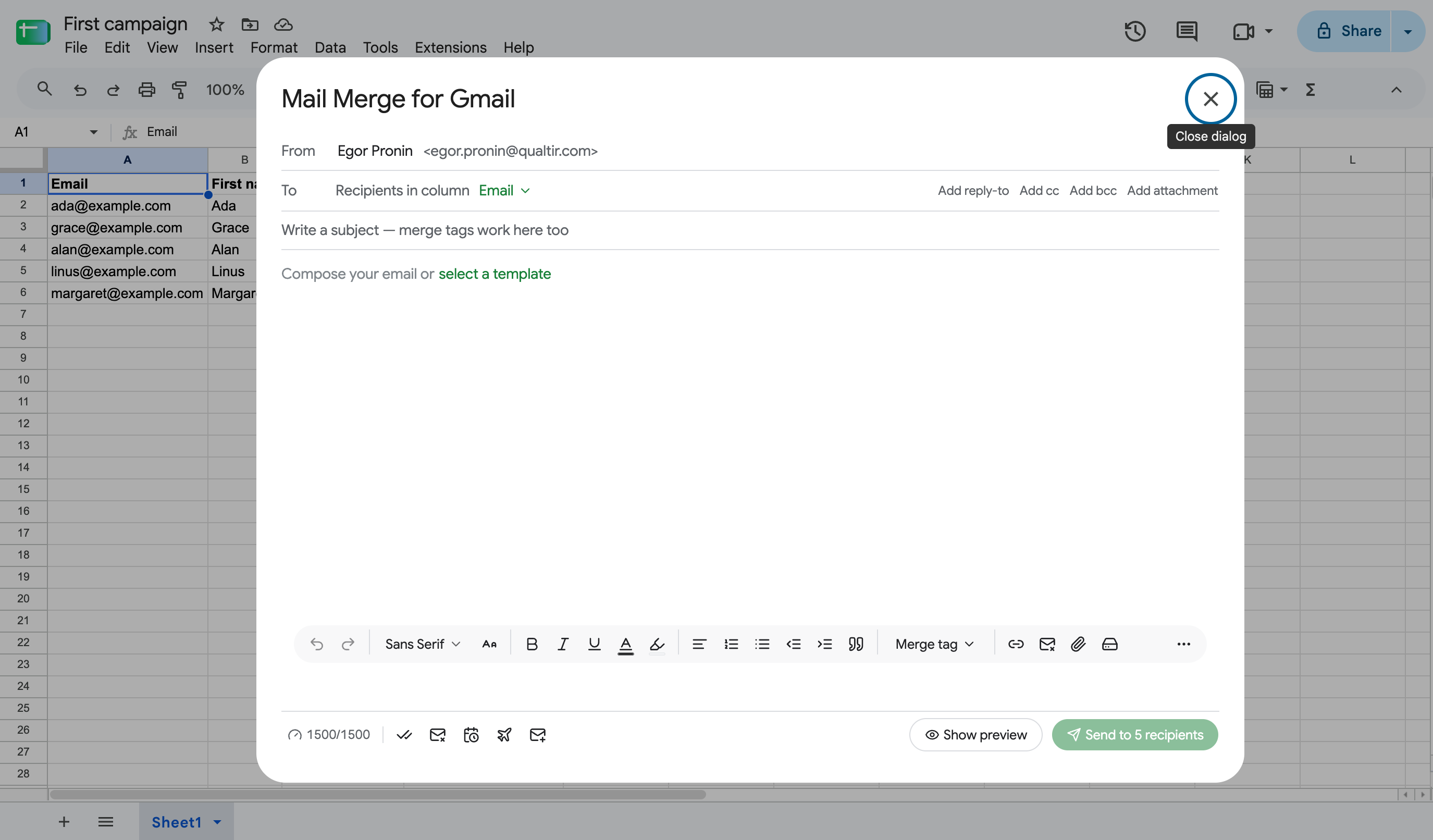Viewport: 1433px width, 840px height.
Task: Insert a link in the email
Action: pos(1016,644)
